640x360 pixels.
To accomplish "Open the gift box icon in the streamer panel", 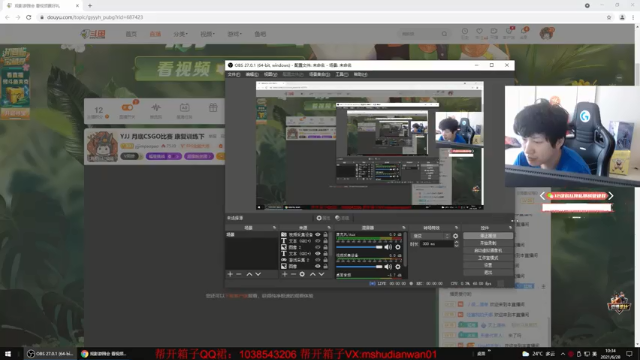I will [x=213, y=108].
